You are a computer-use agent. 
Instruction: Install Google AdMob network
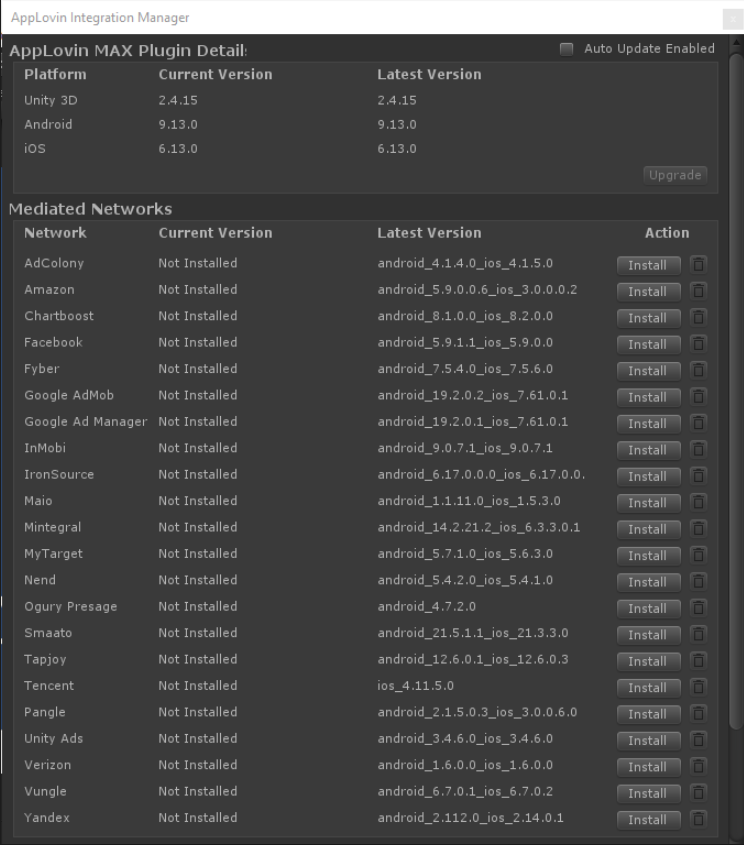click(648, 397)
